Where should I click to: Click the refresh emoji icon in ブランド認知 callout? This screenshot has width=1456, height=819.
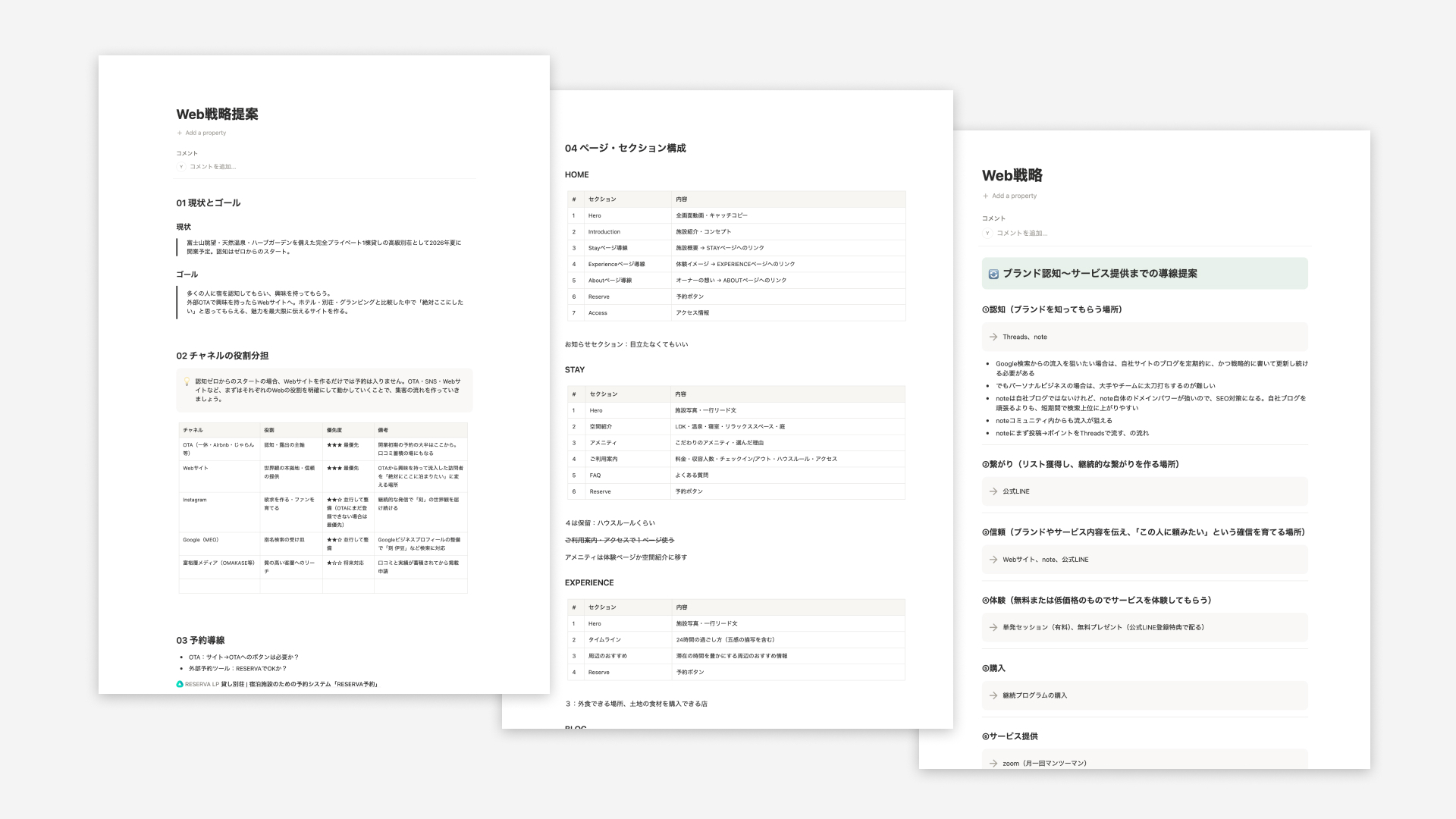[993, 274]
